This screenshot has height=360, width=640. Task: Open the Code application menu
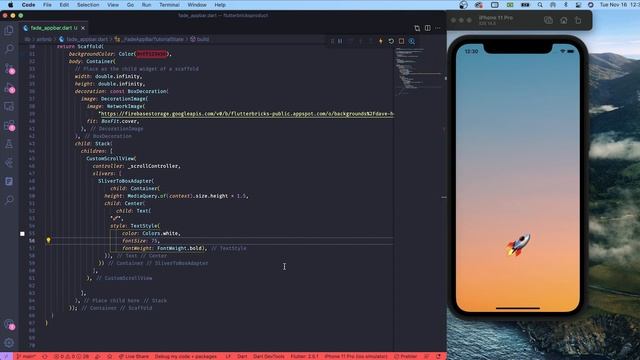click(x=28, y=5)
